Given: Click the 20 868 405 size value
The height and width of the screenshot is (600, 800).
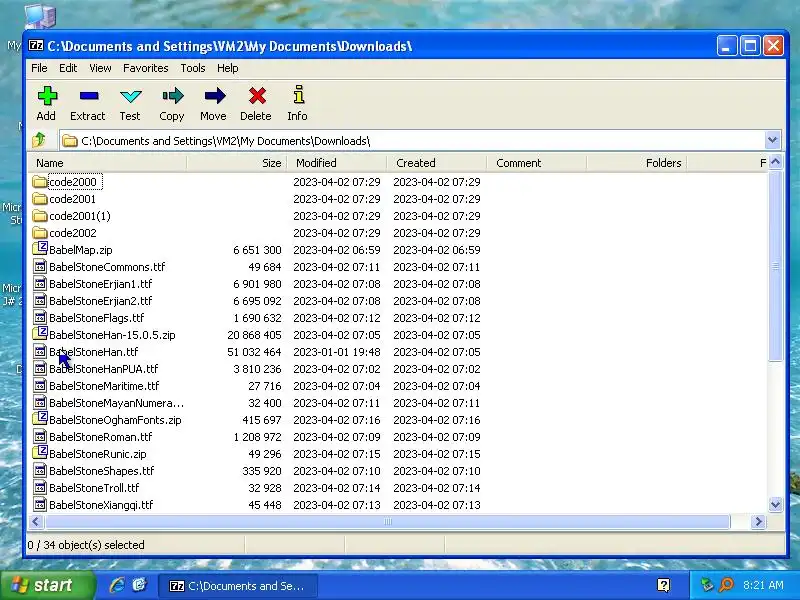Looking at the screenshot, I should (254, 335).
